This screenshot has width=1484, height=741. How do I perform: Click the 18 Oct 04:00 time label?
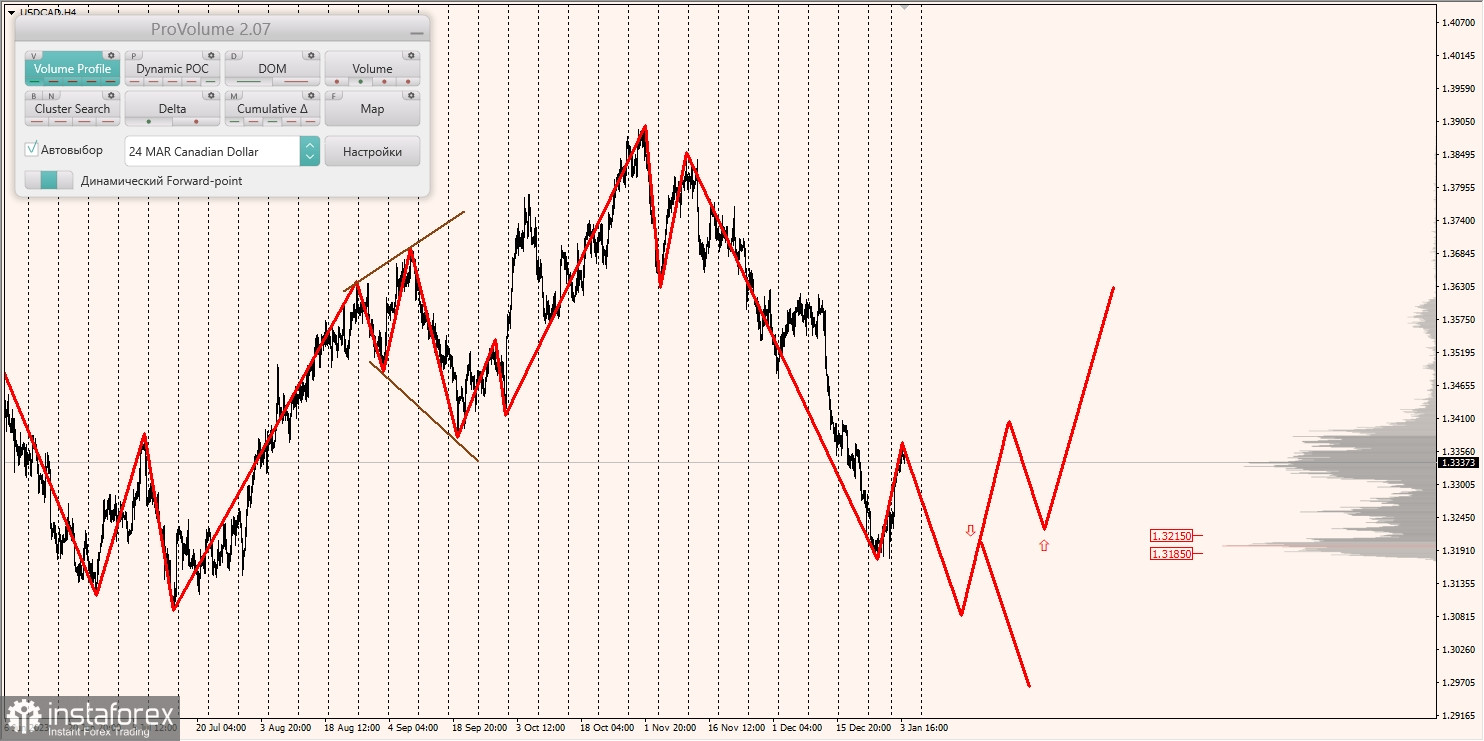coord(607,728)
